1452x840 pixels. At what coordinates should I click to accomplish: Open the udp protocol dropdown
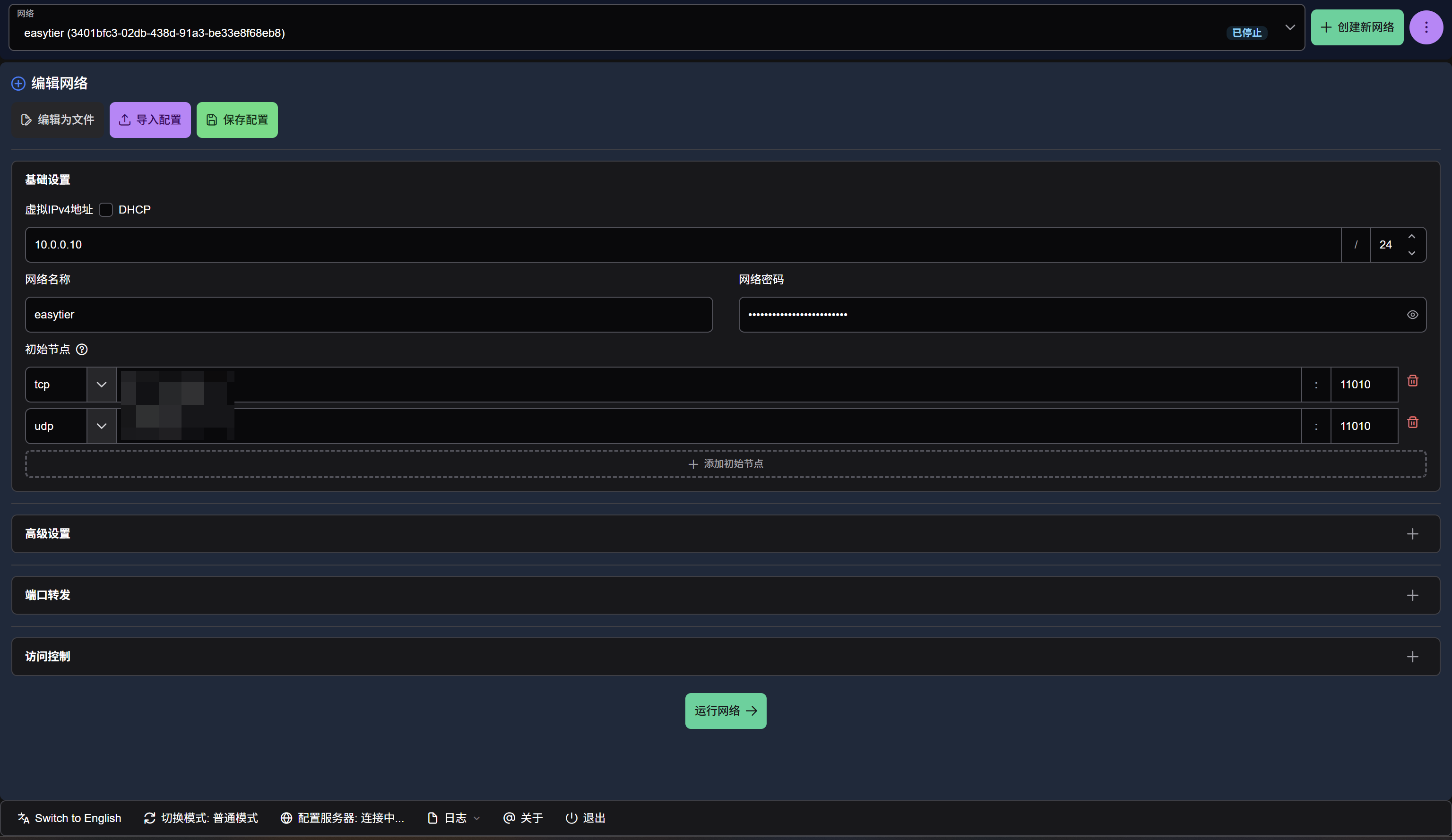[102, 426]
